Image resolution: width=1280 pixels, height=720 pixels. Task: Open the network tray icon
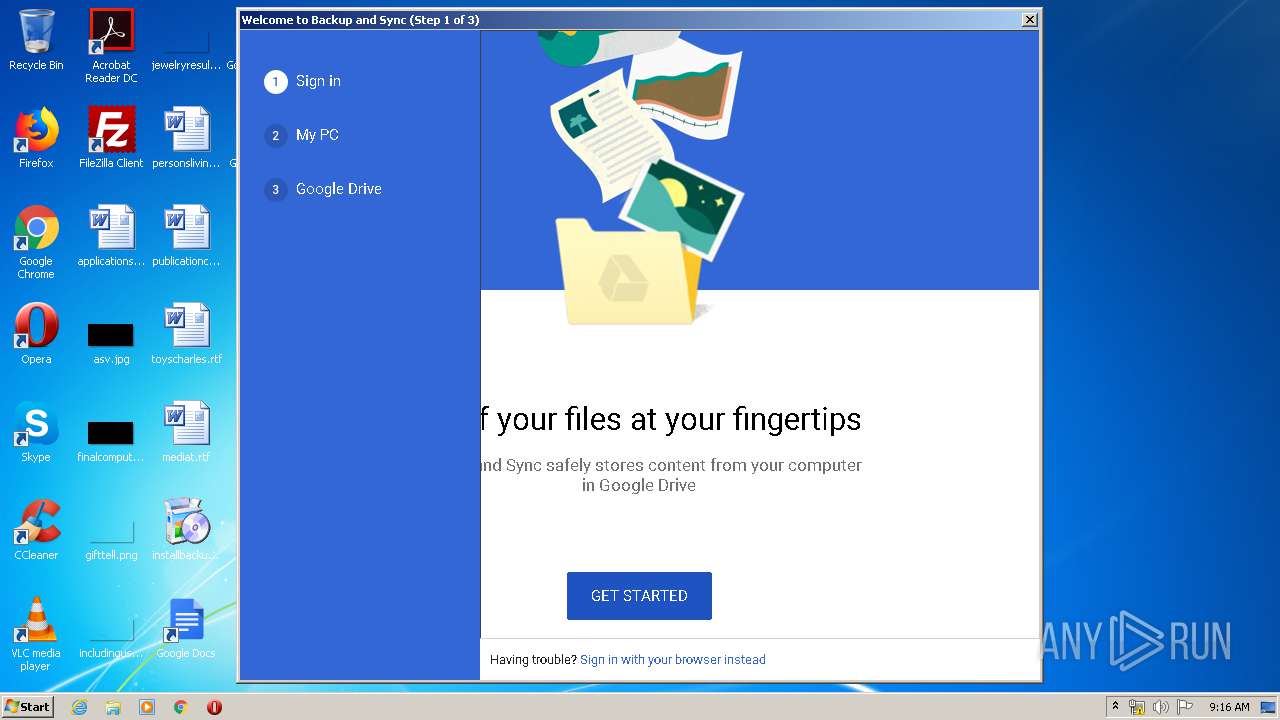(1137, 707)
